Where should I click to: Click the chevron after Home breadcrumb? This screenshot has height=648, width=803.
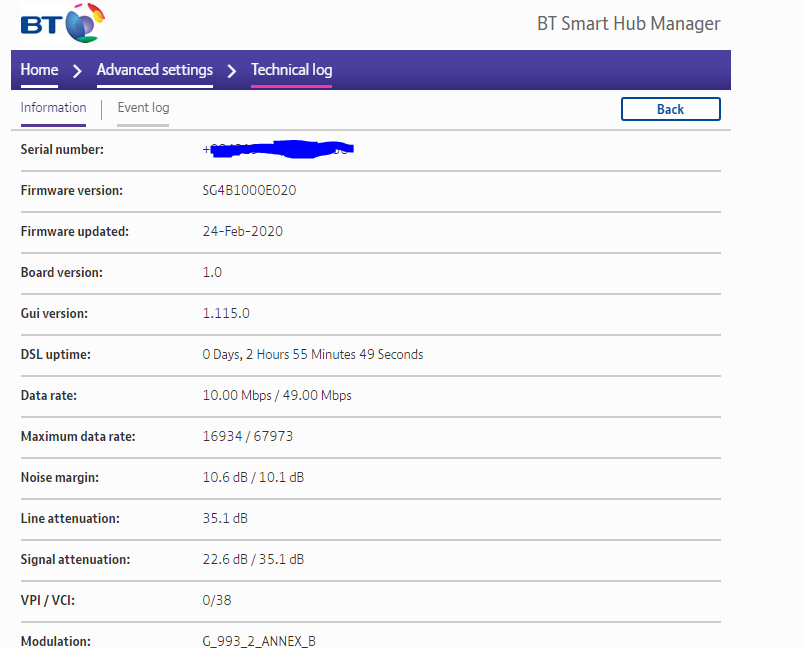(x=77, y=70)
